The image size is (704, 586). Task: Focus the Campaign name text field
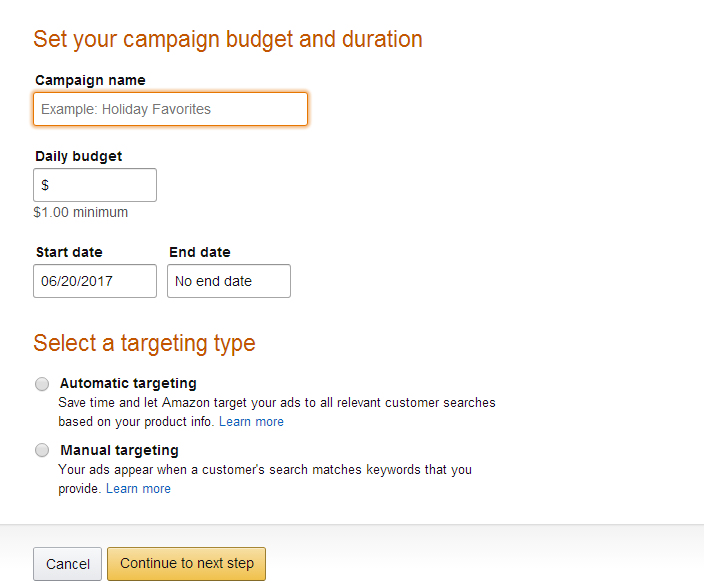[x=170, y=109]
